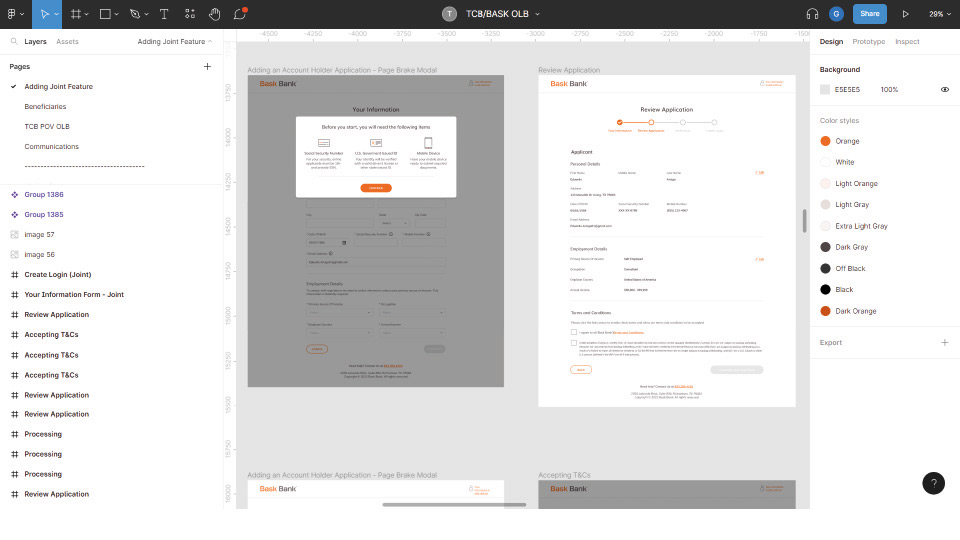This screenshot has width=960, height=540.
Task: Select the Review Application frame title on canvas
Action: [569, 70]
